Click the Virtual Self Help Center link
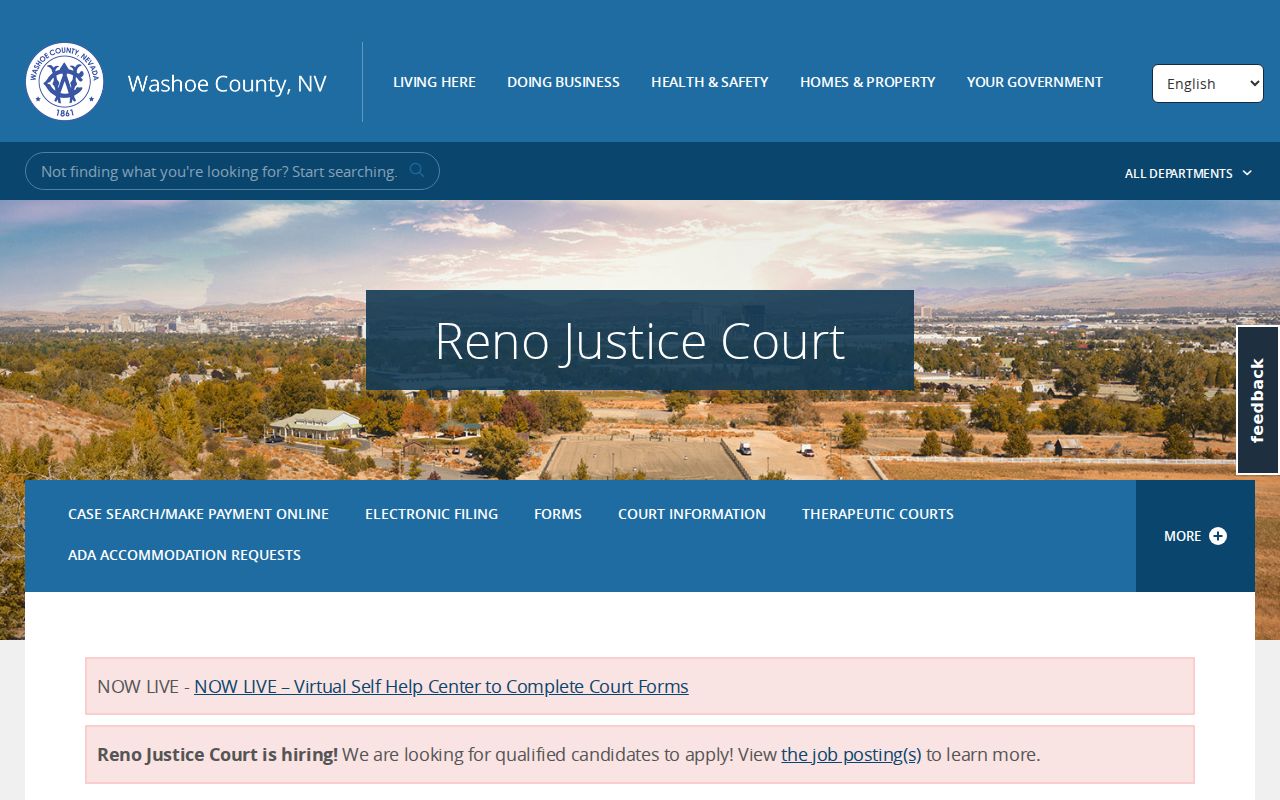 441,687
